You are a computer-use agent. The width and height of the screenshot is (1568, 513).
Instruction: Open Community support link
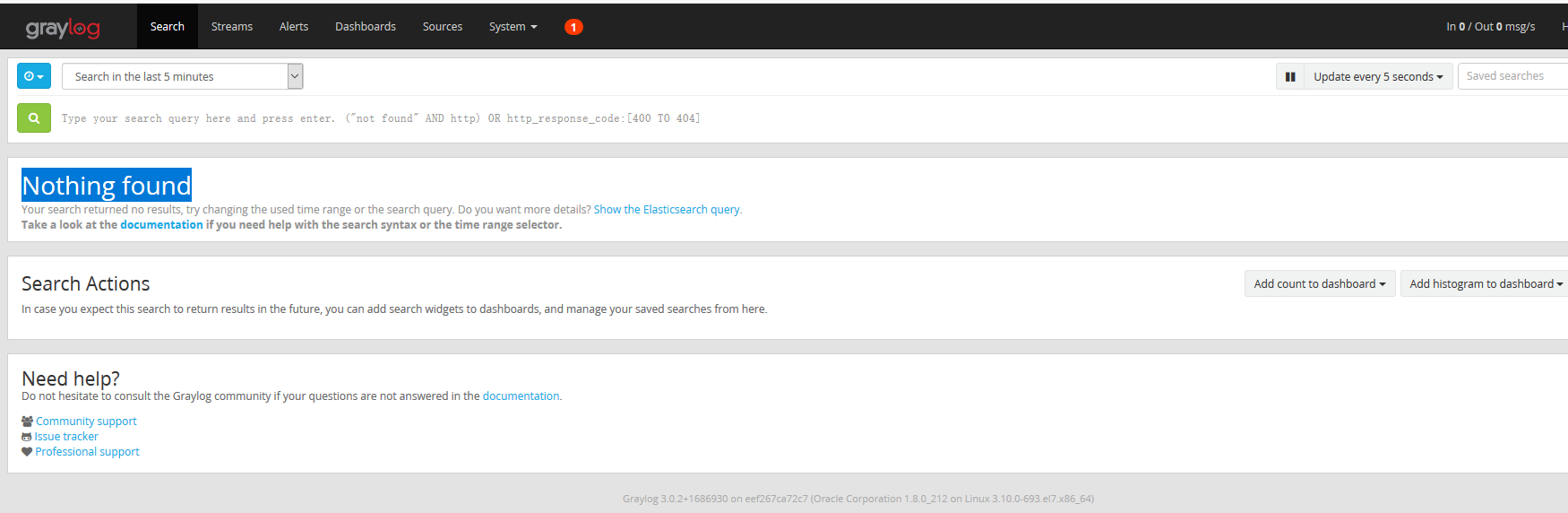(x=86, y=421)
